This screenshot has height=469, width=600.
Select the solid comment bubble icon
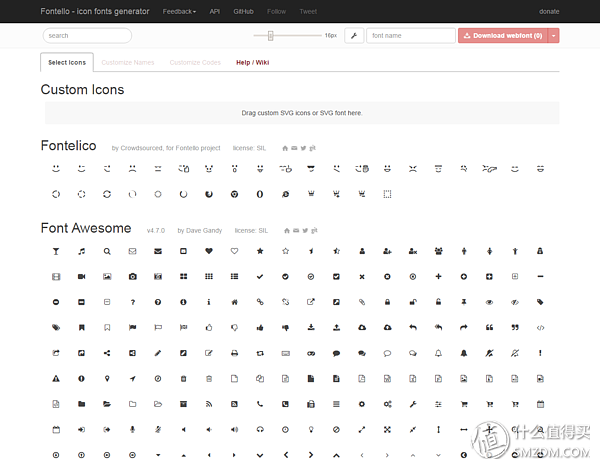click(336, 353)
